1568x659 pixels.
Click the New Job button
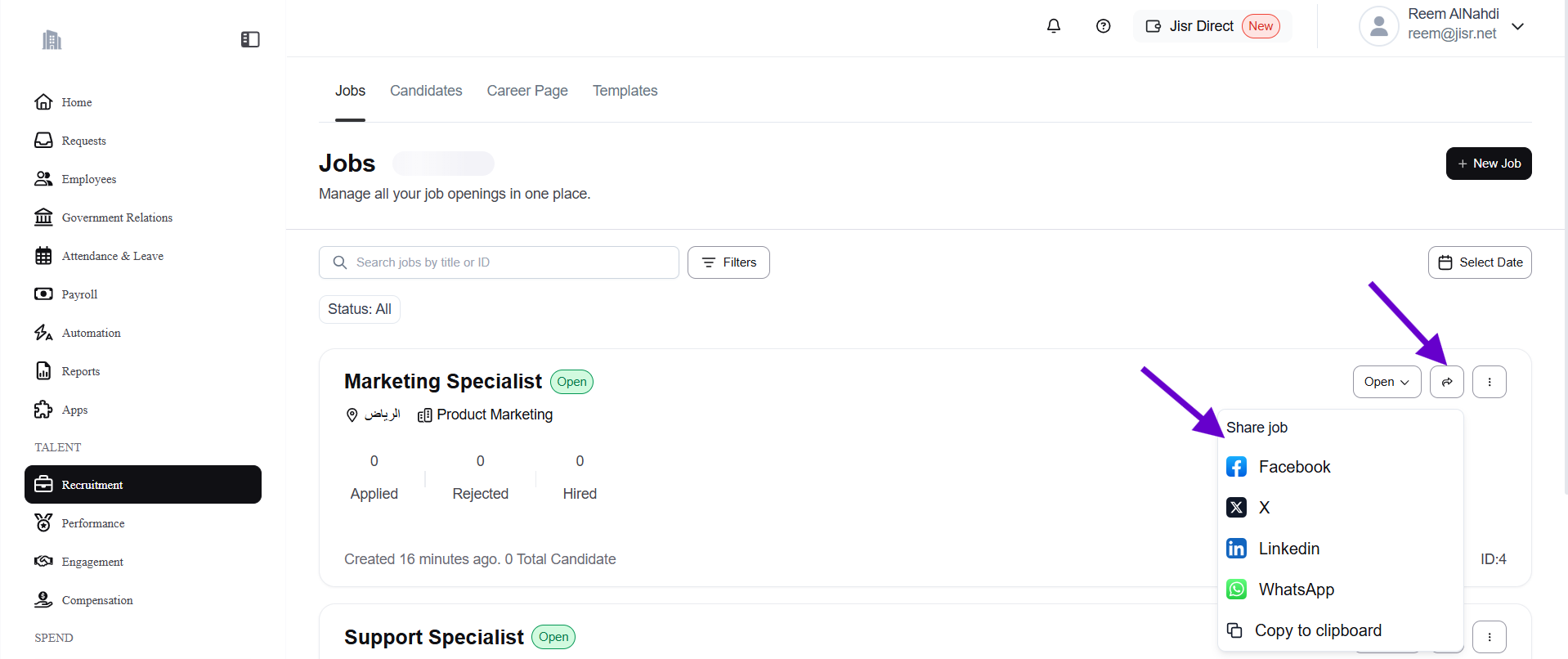[x=1488, y=164]
